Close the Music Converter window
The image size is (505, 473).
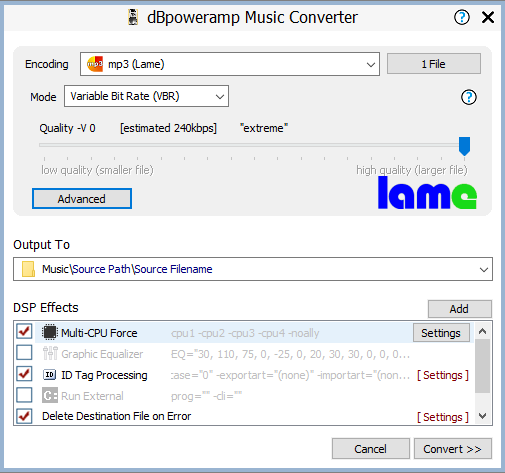pos(488,17)
